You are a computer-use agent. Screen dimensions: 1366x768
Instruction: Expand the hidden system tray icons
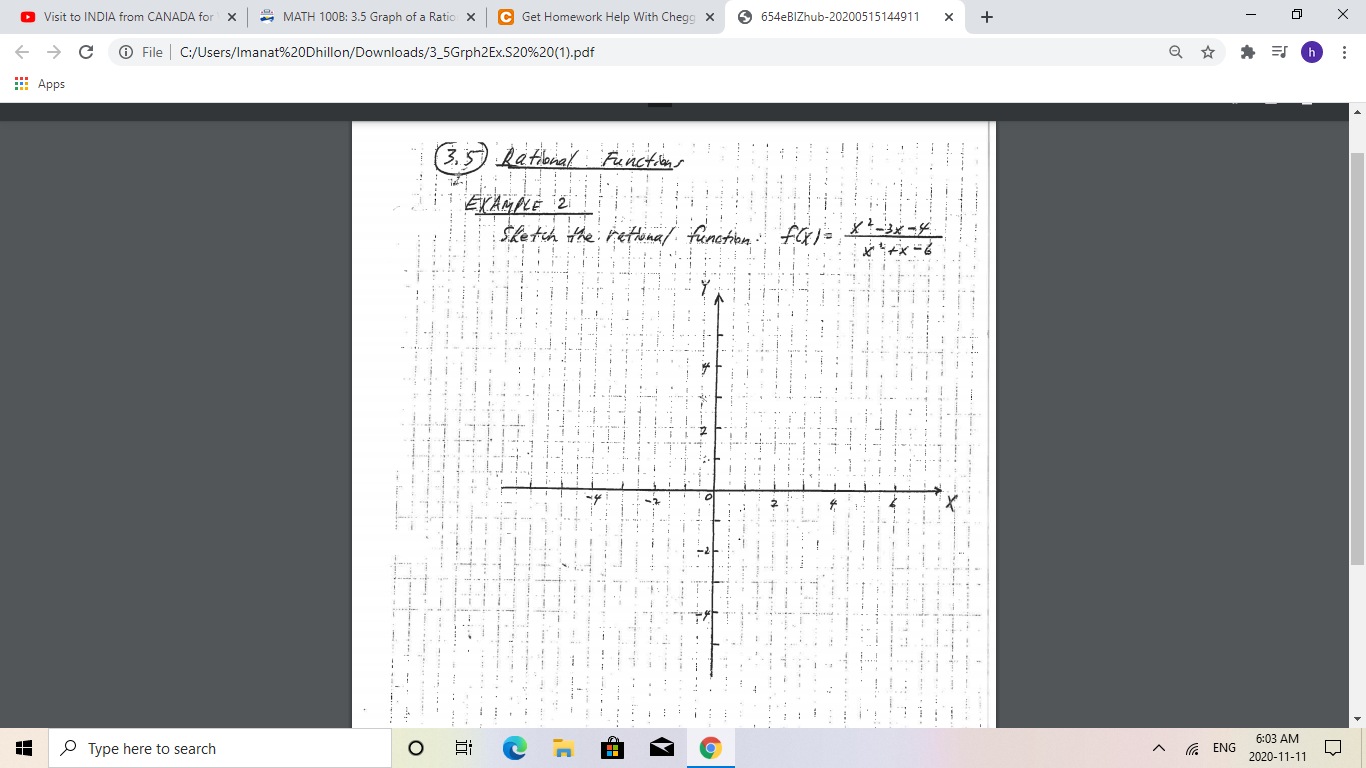pyautogui.click(x=1157, y=747)
